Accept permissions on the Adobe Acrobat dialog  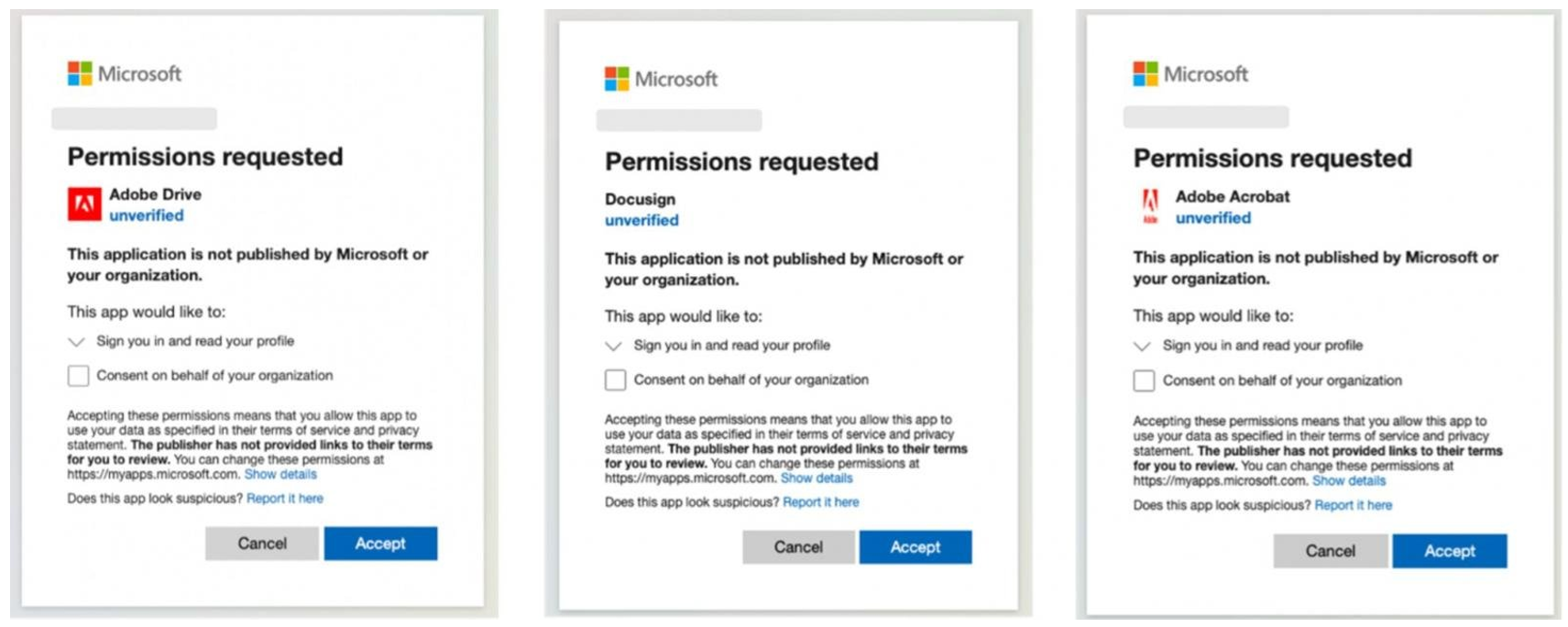[x=1450, y=551]
